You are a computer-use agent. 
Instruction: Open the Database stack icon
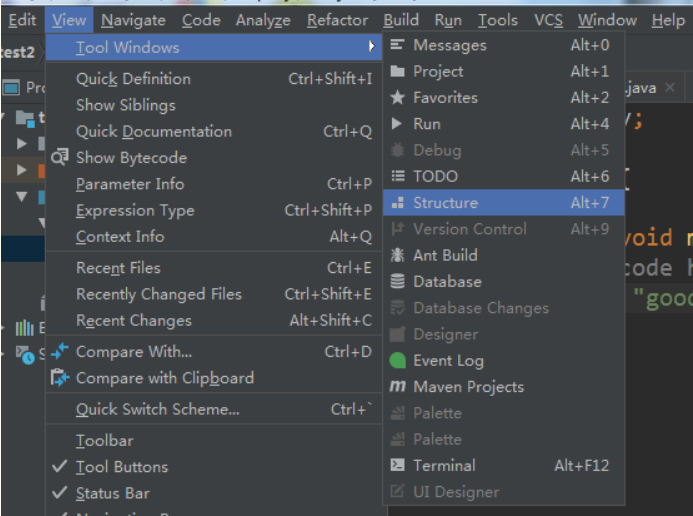point(397,281)
